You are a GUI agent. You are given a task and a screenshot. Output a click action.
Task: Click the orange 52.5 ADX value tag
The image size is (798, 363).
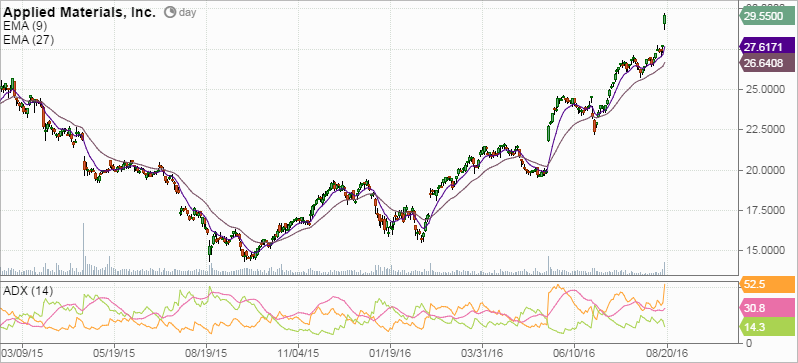pos(766,284)
